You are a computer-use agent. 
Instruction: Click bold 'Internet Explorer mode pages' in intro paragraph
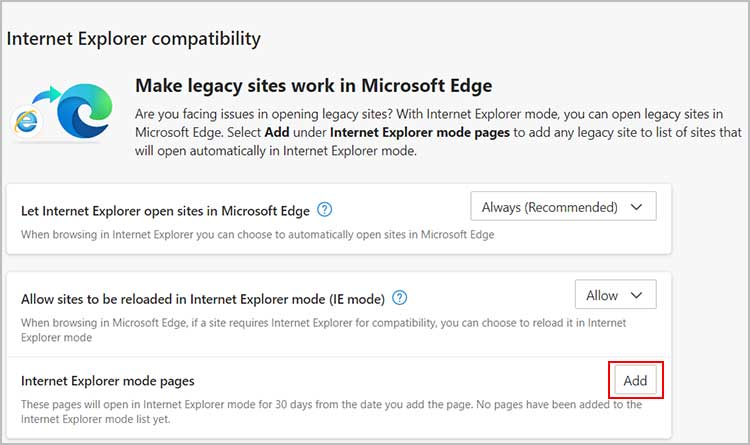point(419,133)
